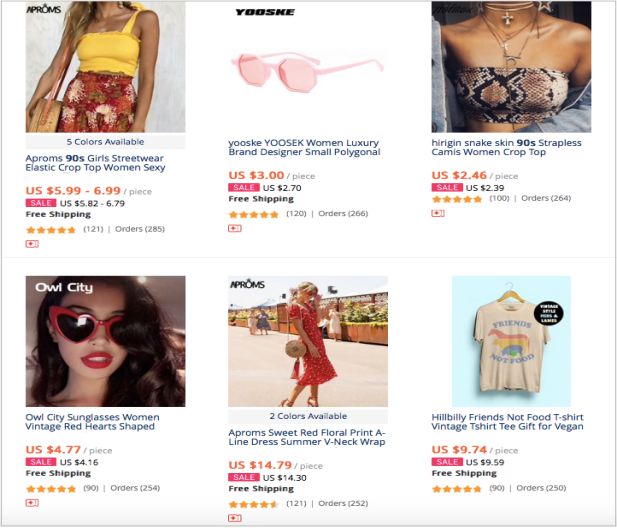Click the star rating of the yooske sunglasses

[253, 214]
